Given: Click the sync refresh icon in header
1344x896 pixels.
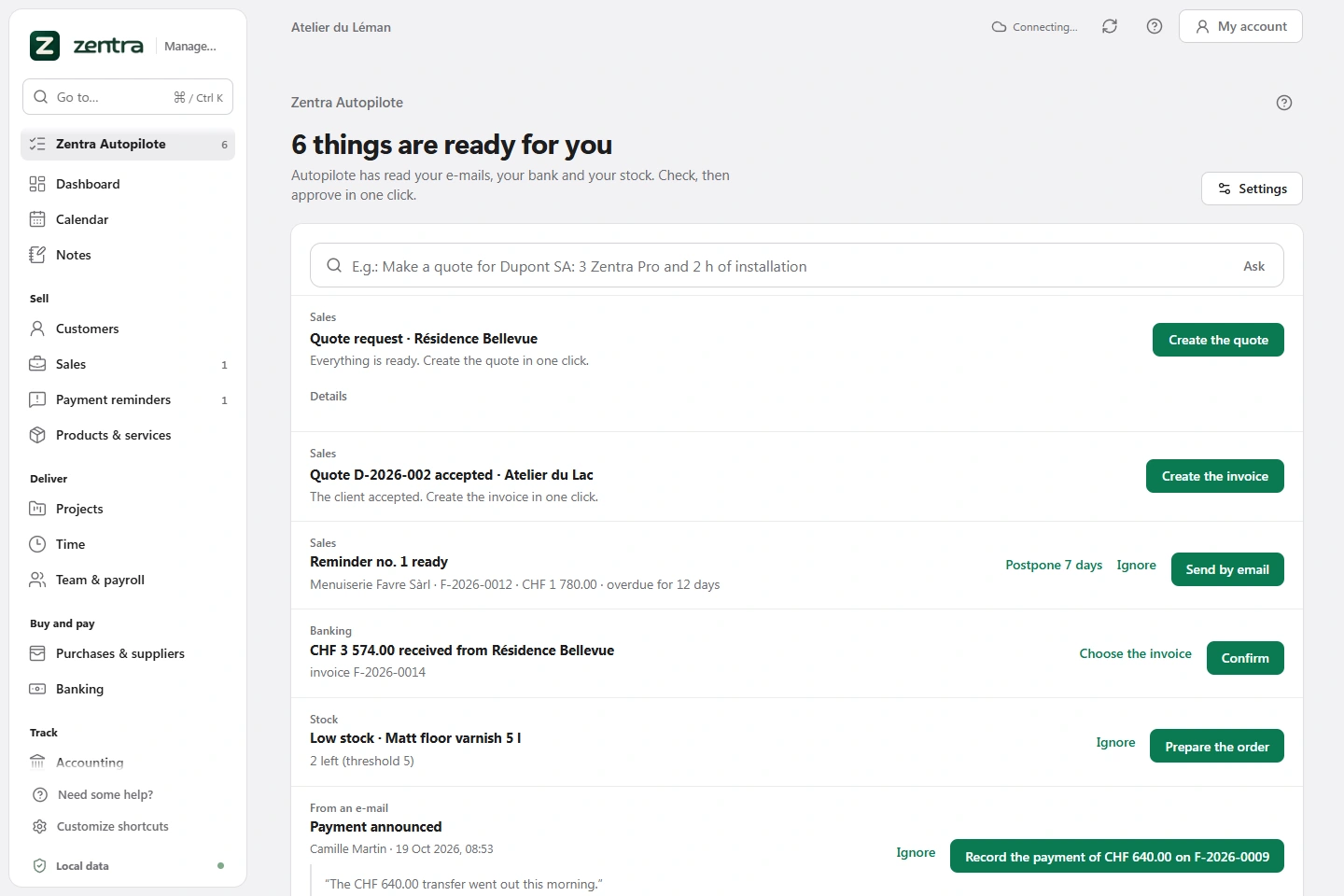Looking at the screenshot, I should [1110, 26].
